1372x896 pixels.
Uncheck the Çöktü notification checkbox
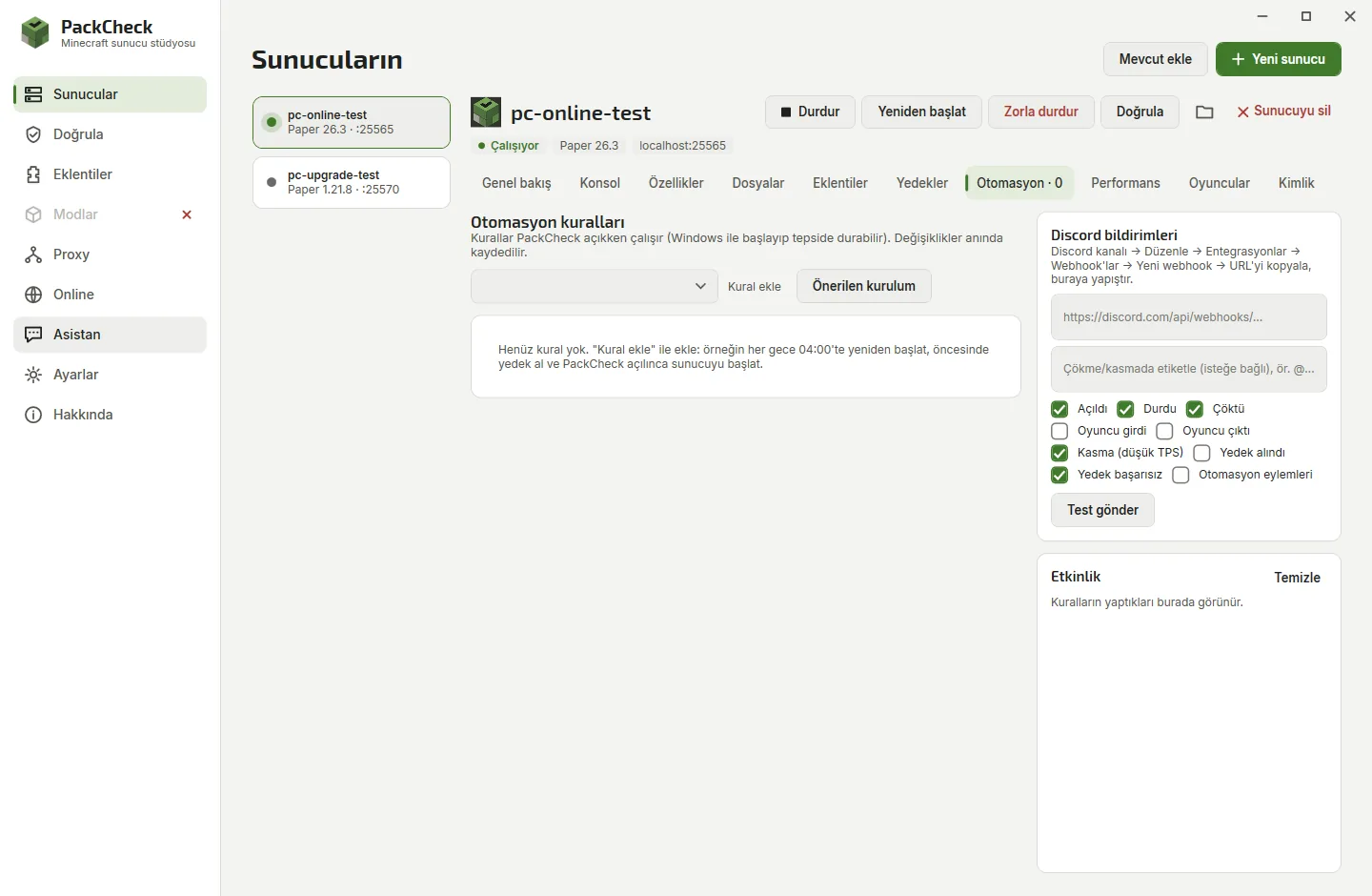(x=1195, y=409)
